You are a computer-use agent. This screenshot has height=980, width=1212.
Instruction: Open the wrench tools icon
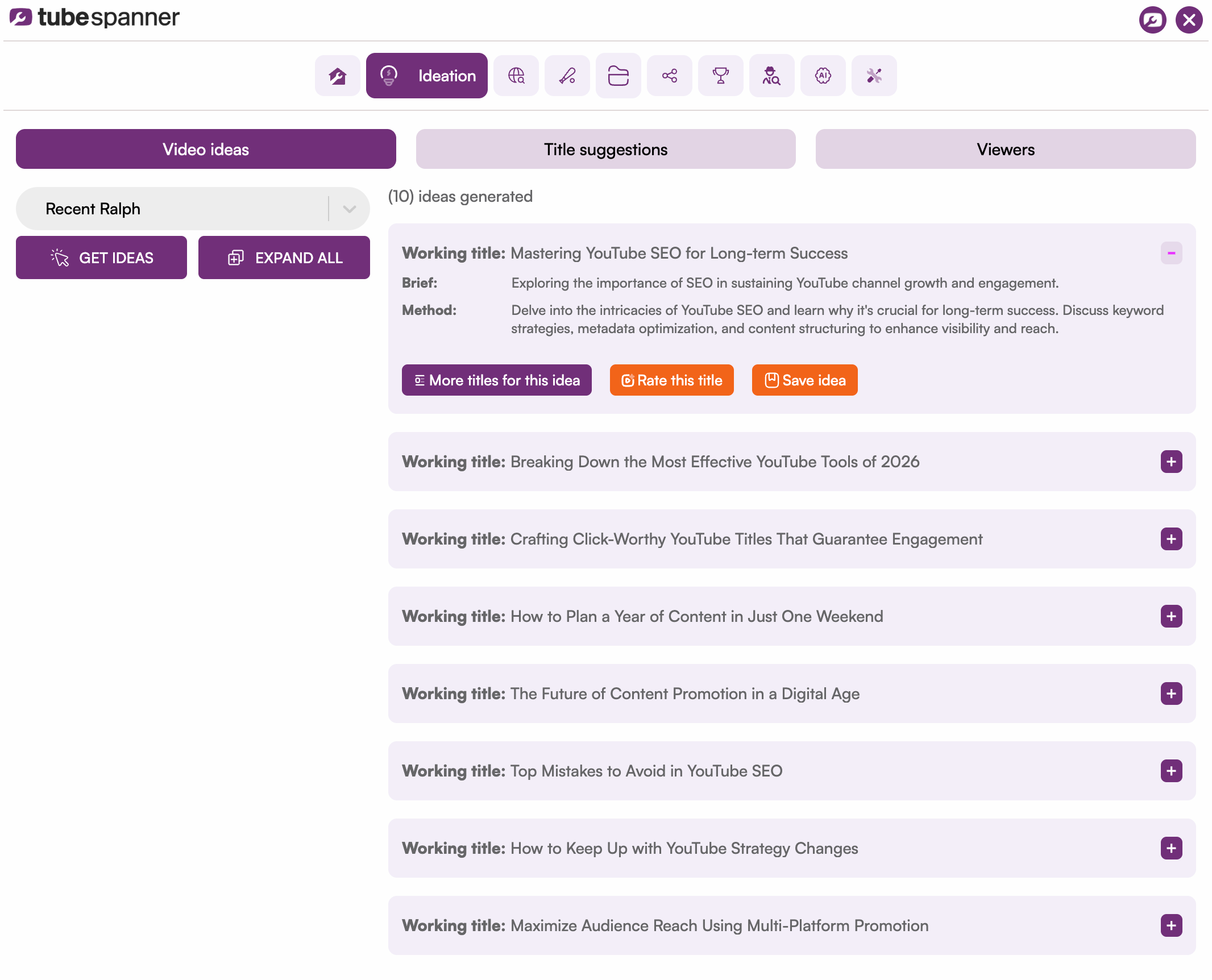874,76
